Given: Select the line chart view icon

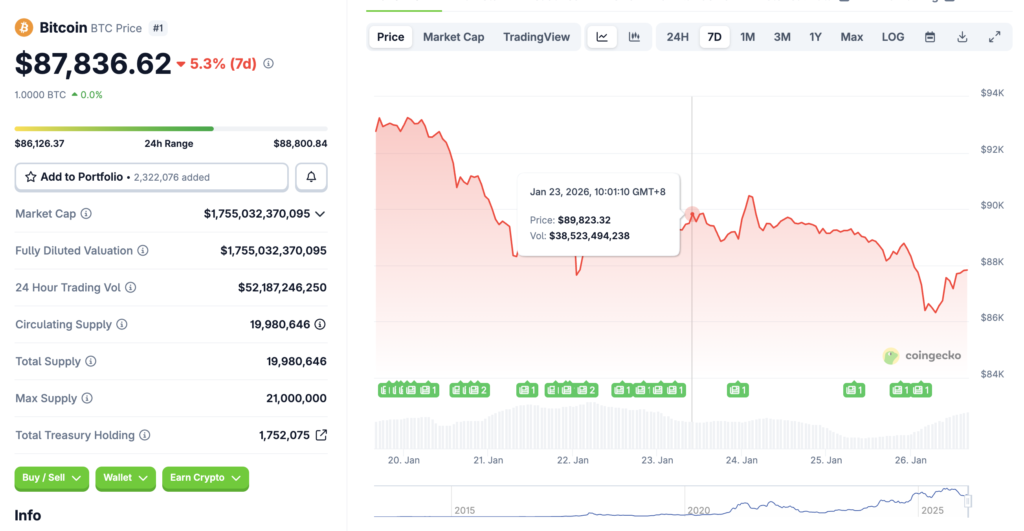Looking at the screenshot, I should click(602, 37).
